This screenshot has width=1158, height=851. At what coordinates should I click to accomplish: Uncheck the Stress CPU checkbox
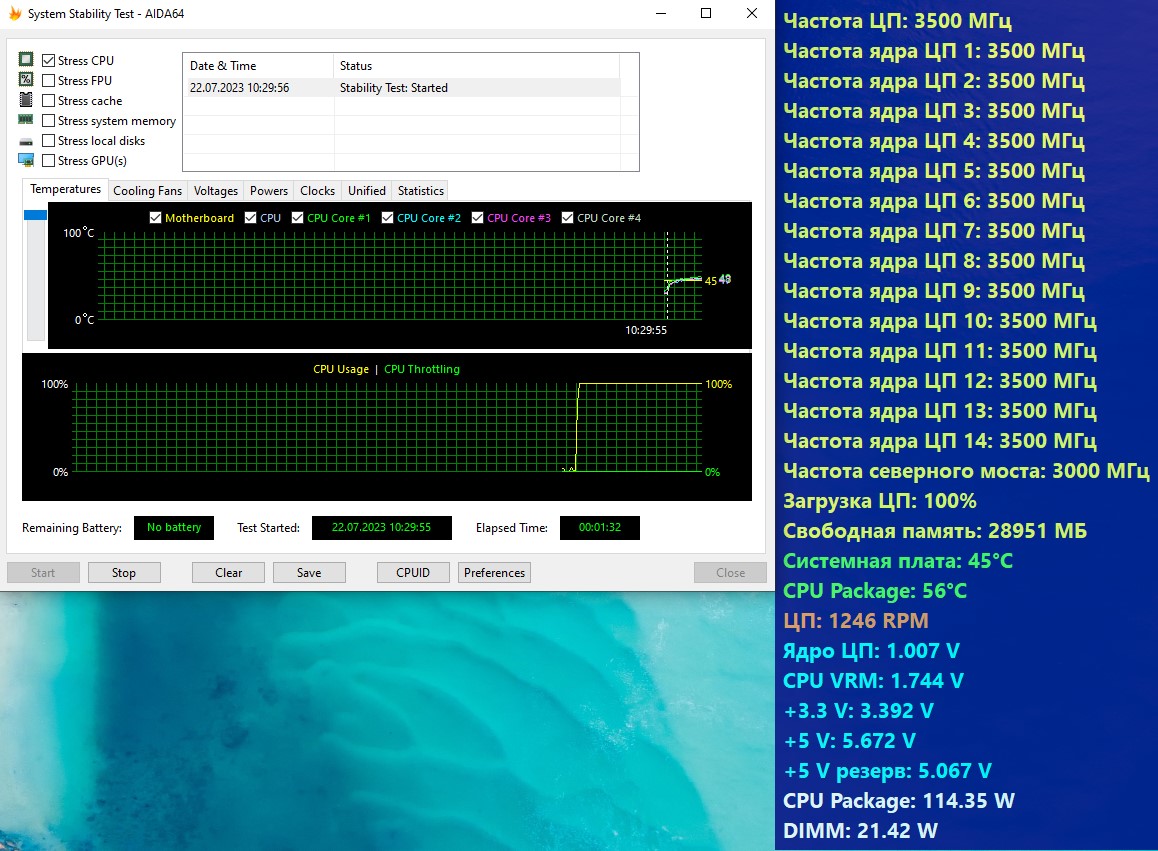(49, 61)
